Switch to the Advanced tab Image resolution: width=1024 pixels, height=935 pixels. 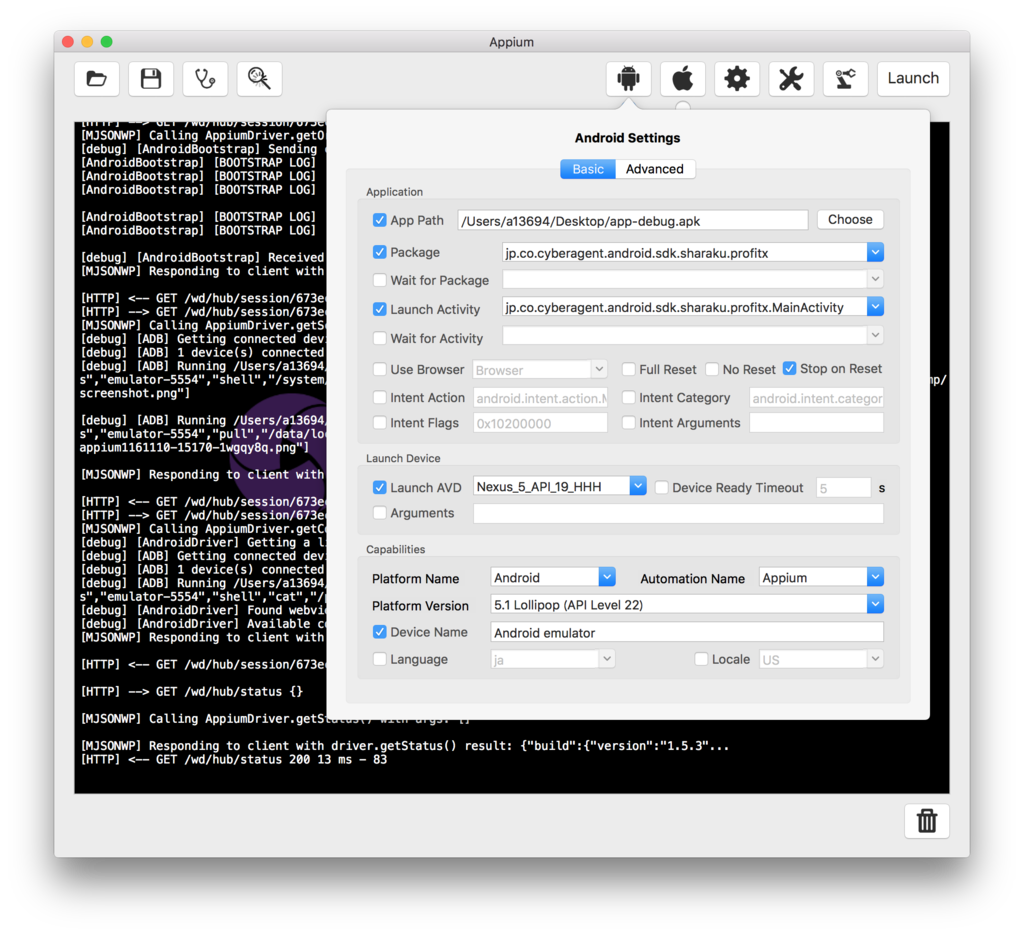tap(654, 169)
